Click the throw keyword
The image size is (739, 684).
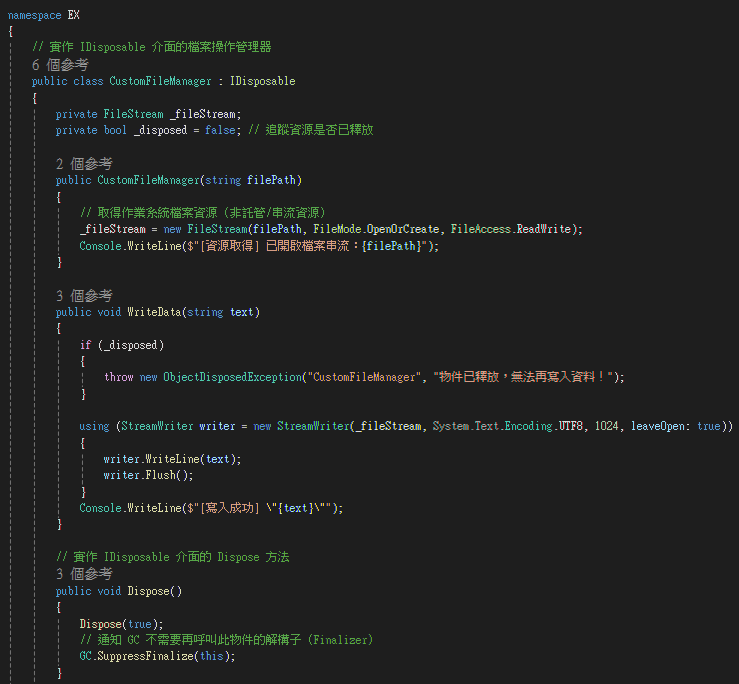[119, 377]
